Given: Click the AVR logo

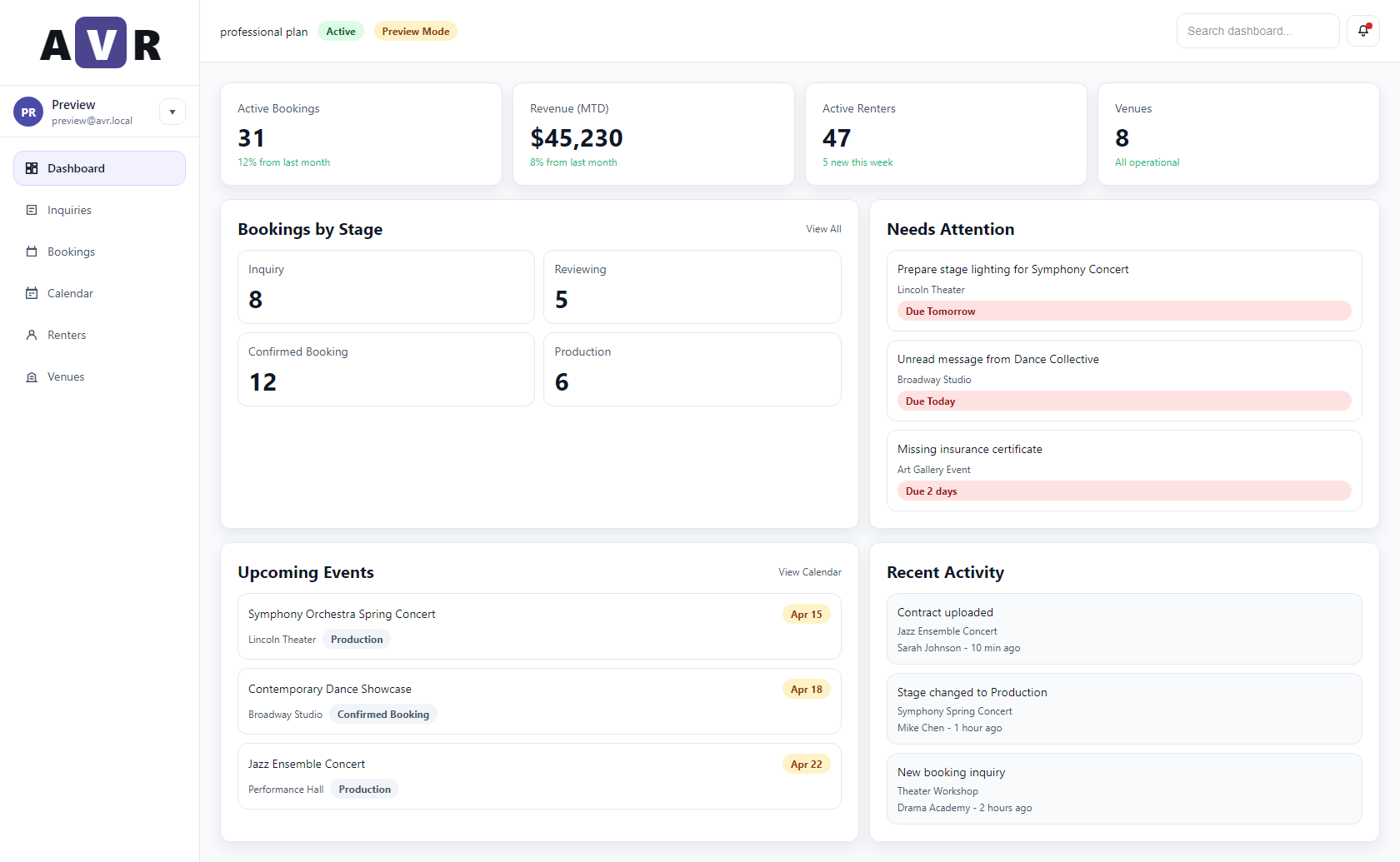Looking at the screenshot, I should (100, 42).
